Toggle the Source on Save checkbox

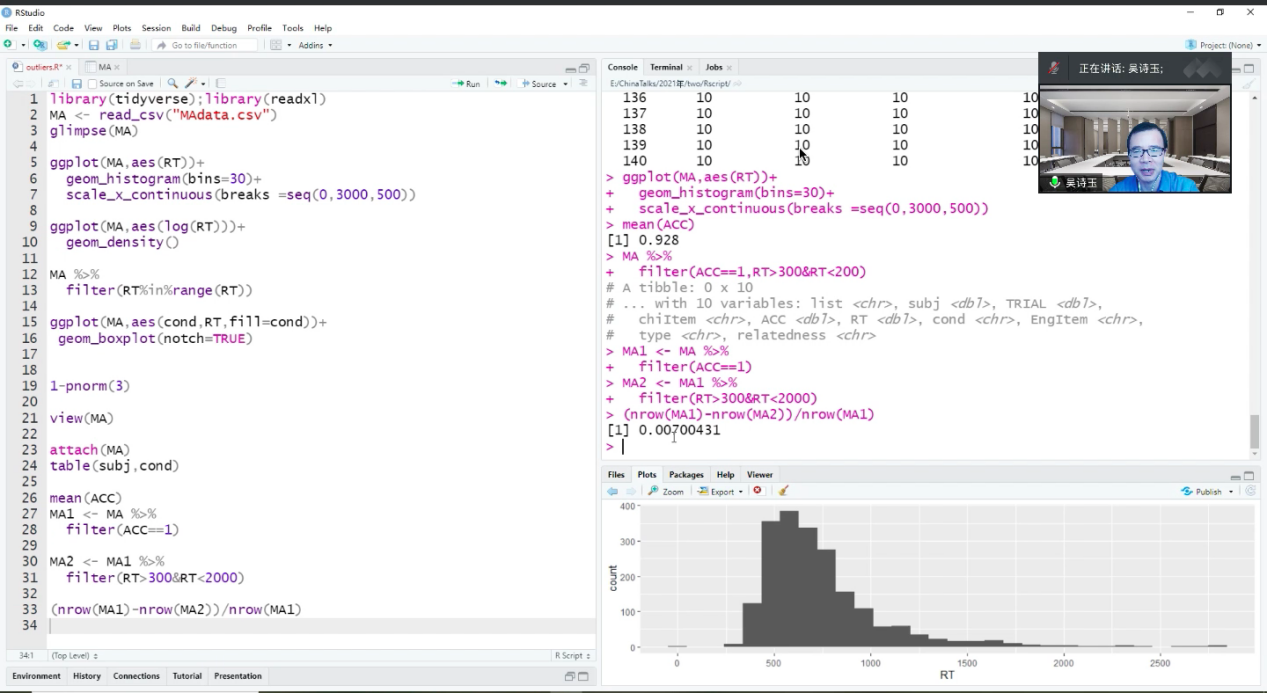[93, 84]
